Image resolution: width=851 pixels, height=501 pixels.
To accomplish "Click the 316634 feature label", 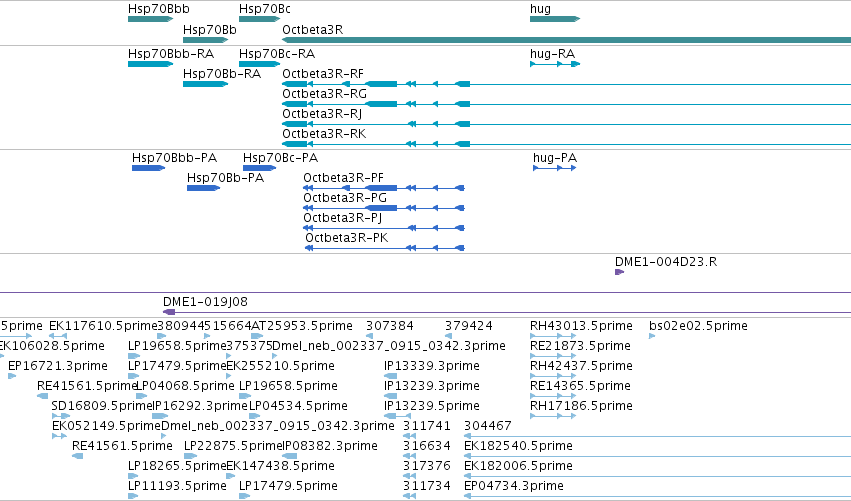I will [427, 446].
